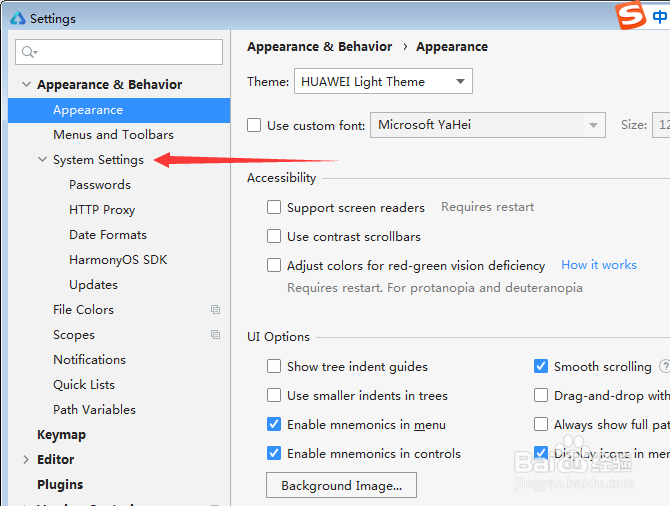670x506 pixels.
Task: Click the Settings window app icon
Action: click(17, 18)
